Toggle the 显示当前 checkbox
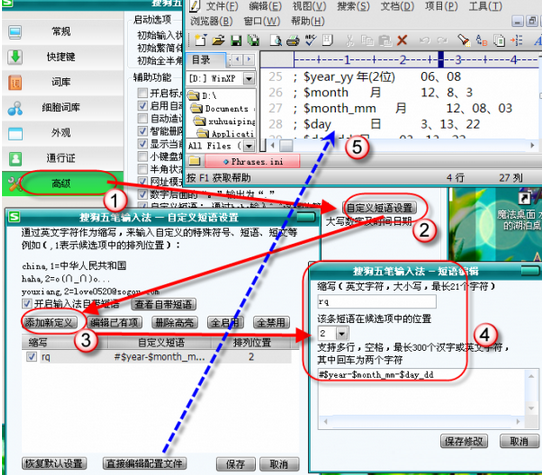The height and width of the screenshot is (475, 547). 142,144
